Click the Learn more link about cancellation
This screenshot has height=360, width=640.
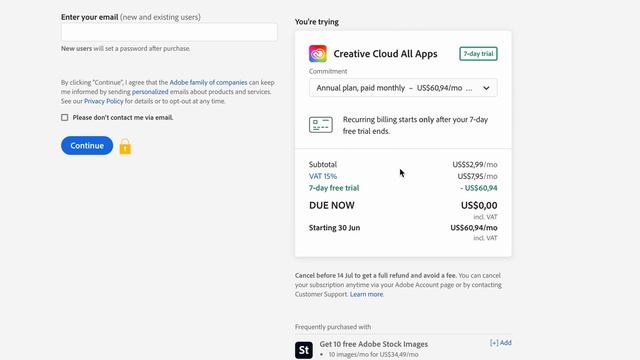pyautogui.click(x=366, y=294)
